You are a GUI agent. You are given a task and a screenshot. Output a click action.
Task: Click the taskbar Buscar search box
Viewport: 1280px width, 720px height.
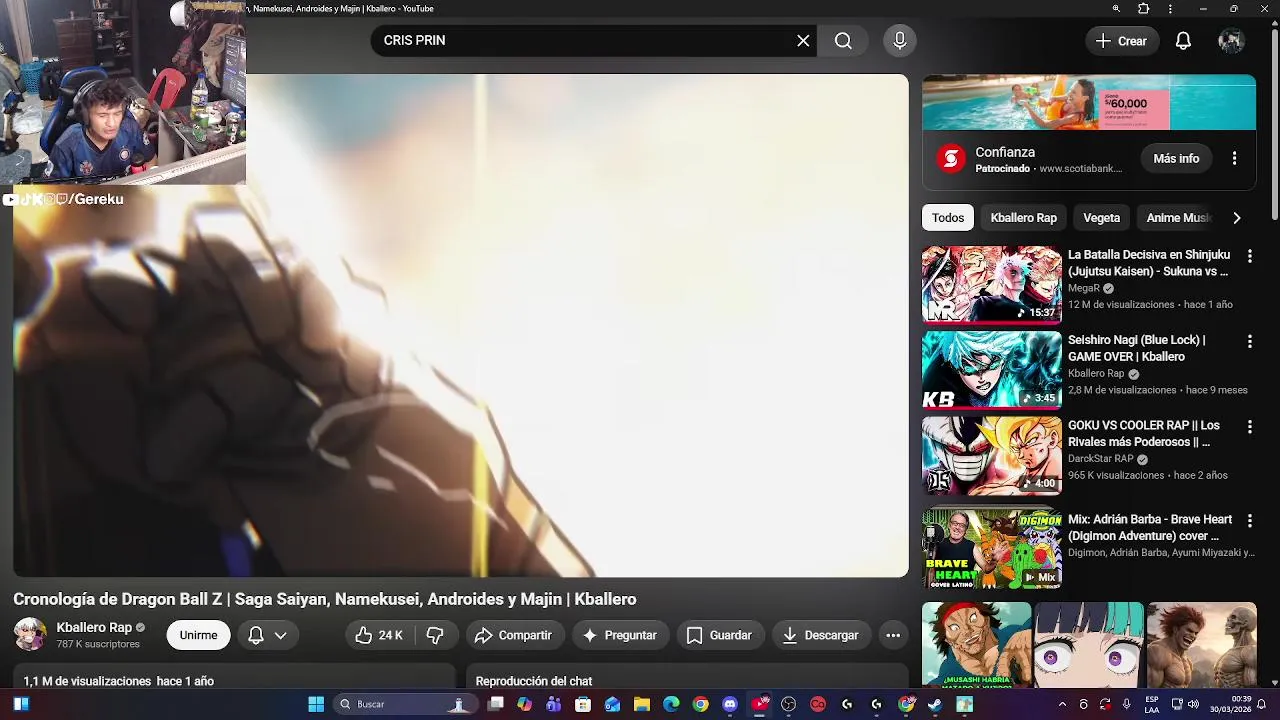405,704
